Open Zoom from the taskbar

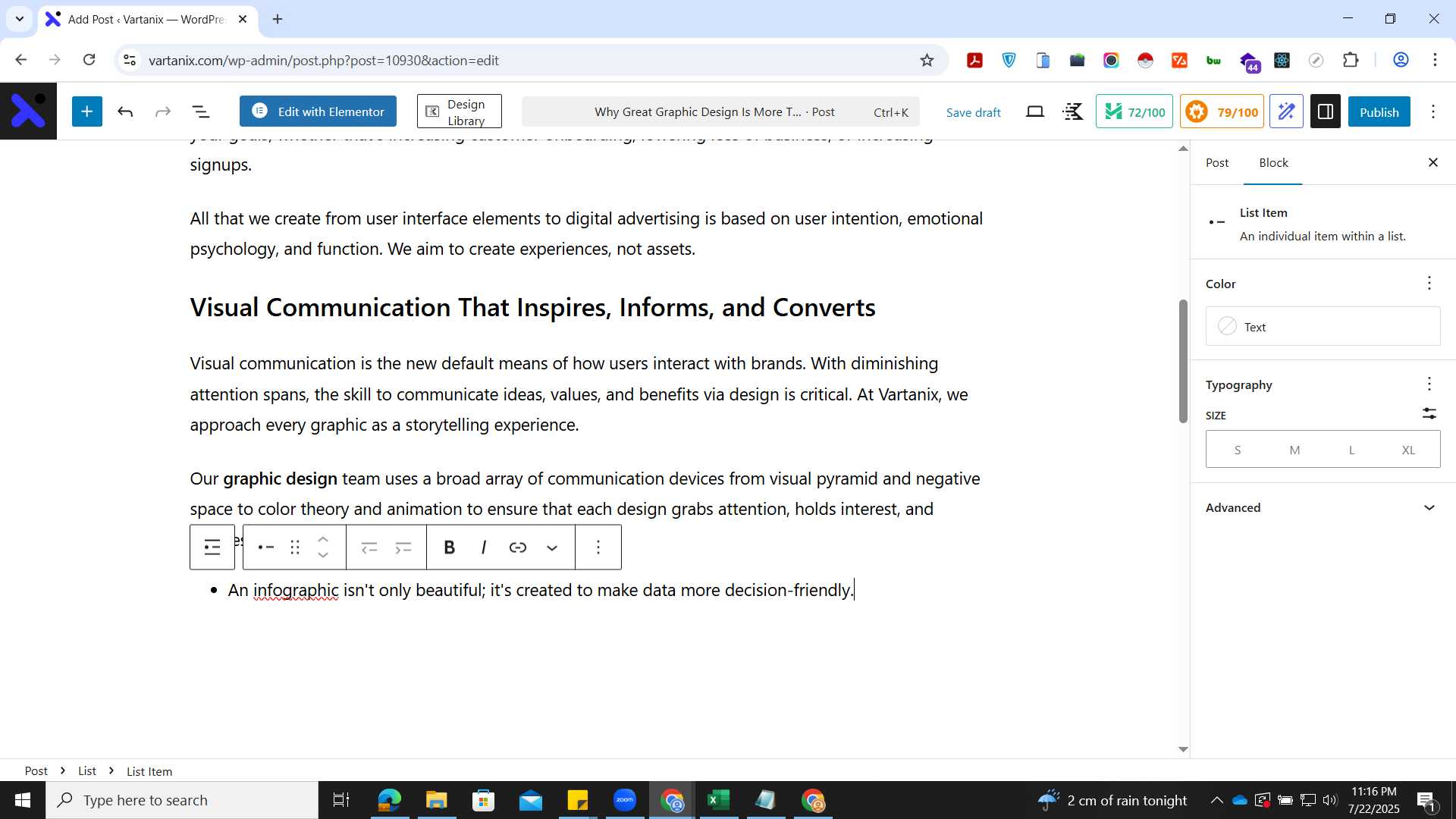[x=624, y=800]
